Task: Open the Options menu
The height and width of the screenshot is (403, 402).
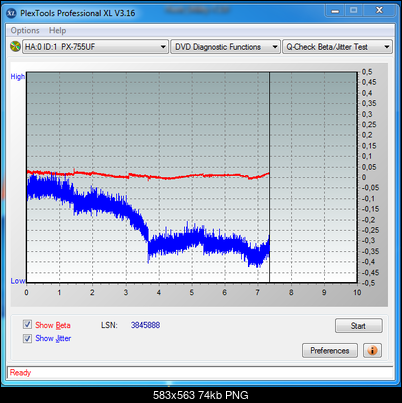Action: tap(25, 30)
